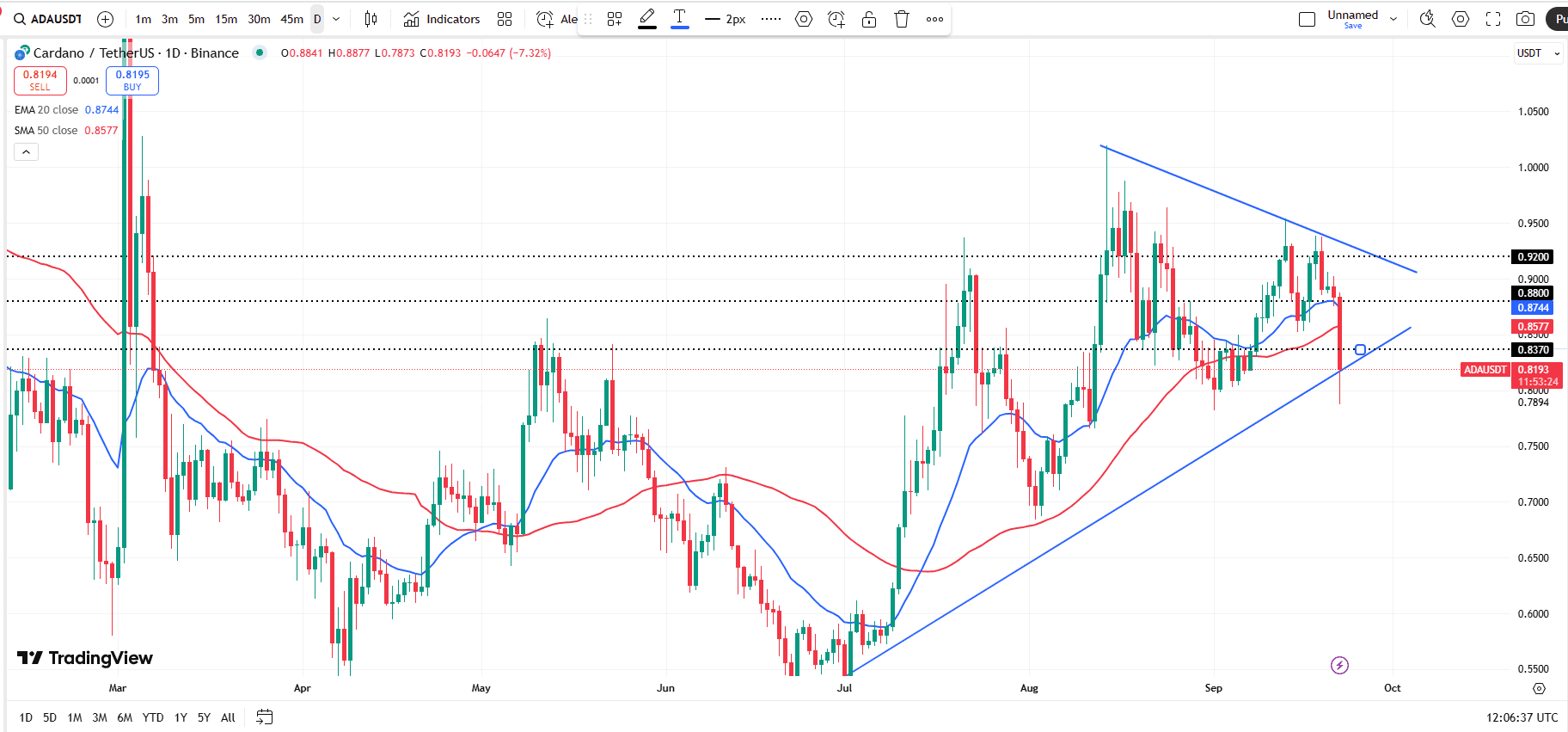Viewport: 1568px width, 732px height.
Task: Open the USDT currency dropdown
Action: pyautogui.click(x=1537, y=53)
